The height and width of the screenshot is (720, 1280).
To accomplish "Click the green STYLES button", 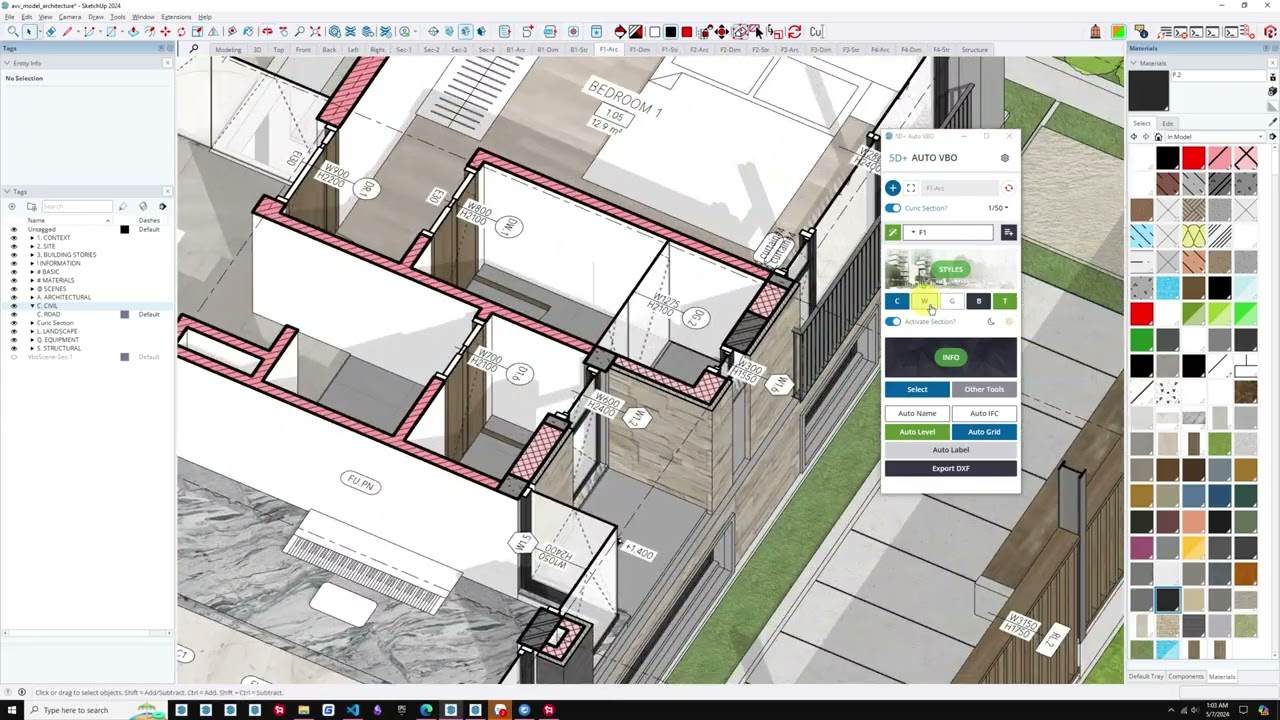I will [951, 269].
